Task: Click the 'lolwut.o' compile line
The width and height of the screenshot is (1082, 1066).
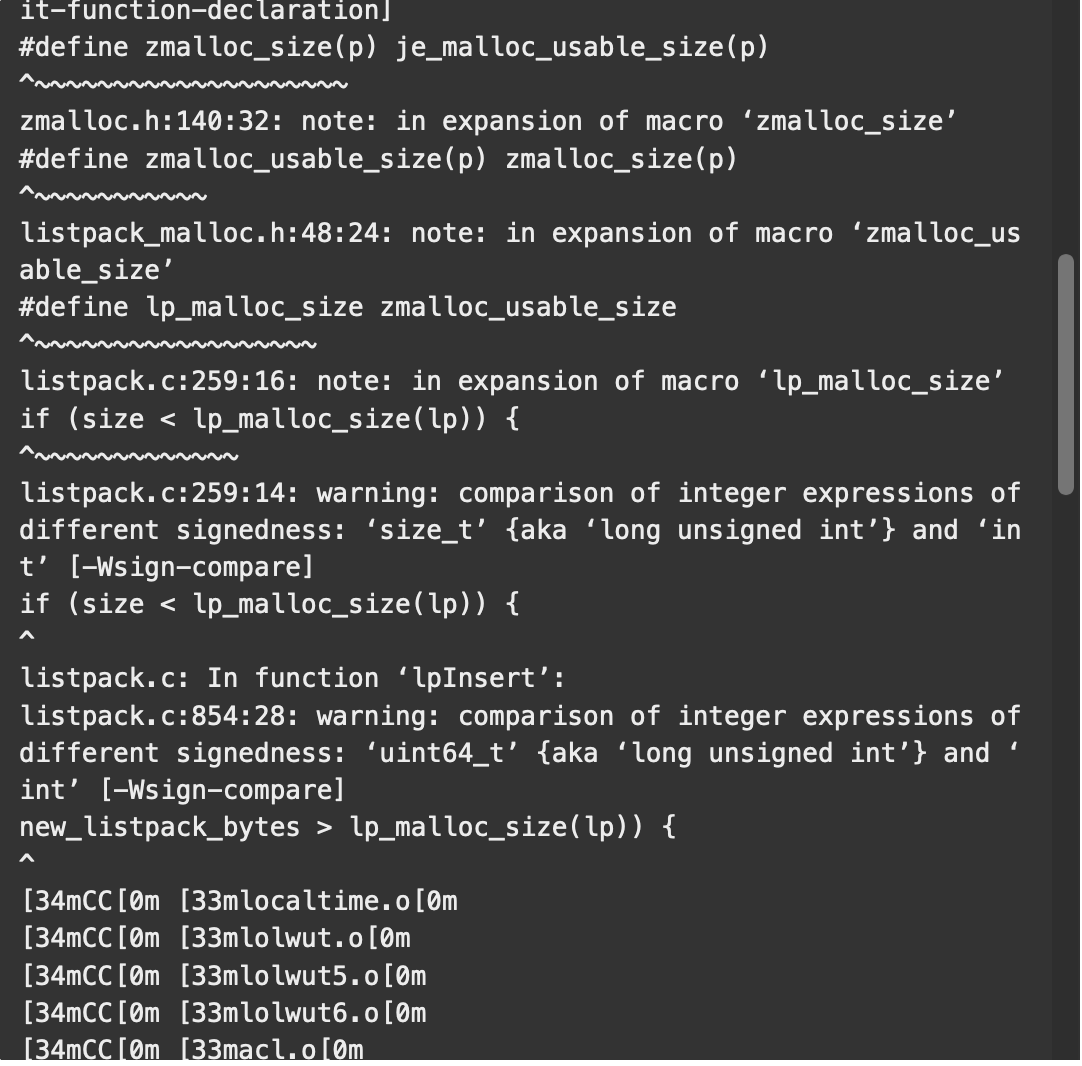Action: click(216, 938)
